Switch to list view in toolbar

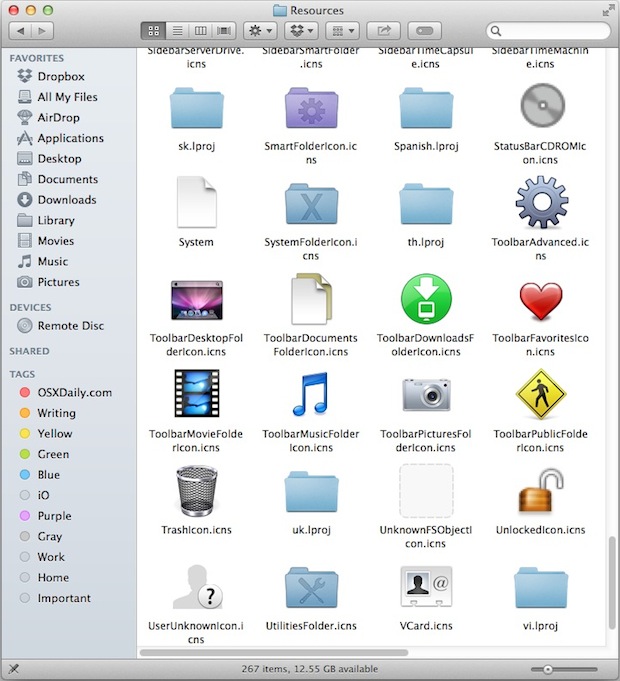click(x=176, y=32)
